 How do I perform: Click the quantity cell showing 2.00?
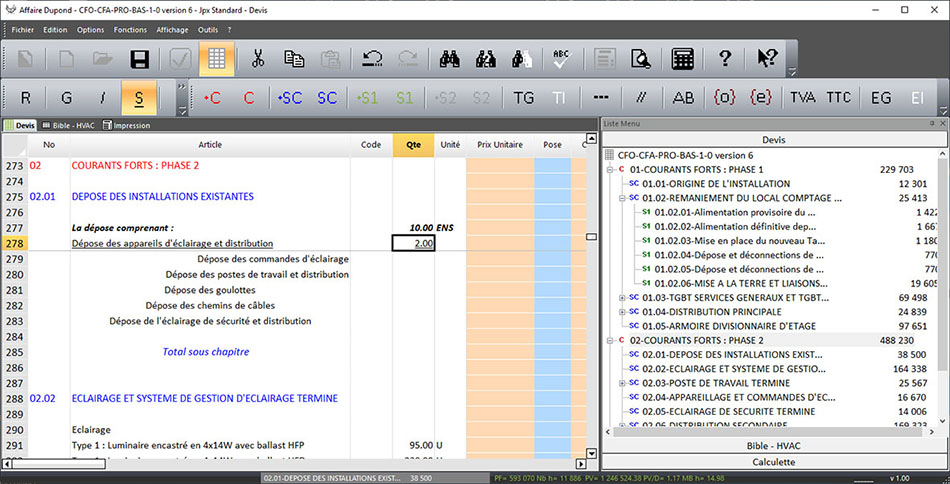tap(413, 244)
